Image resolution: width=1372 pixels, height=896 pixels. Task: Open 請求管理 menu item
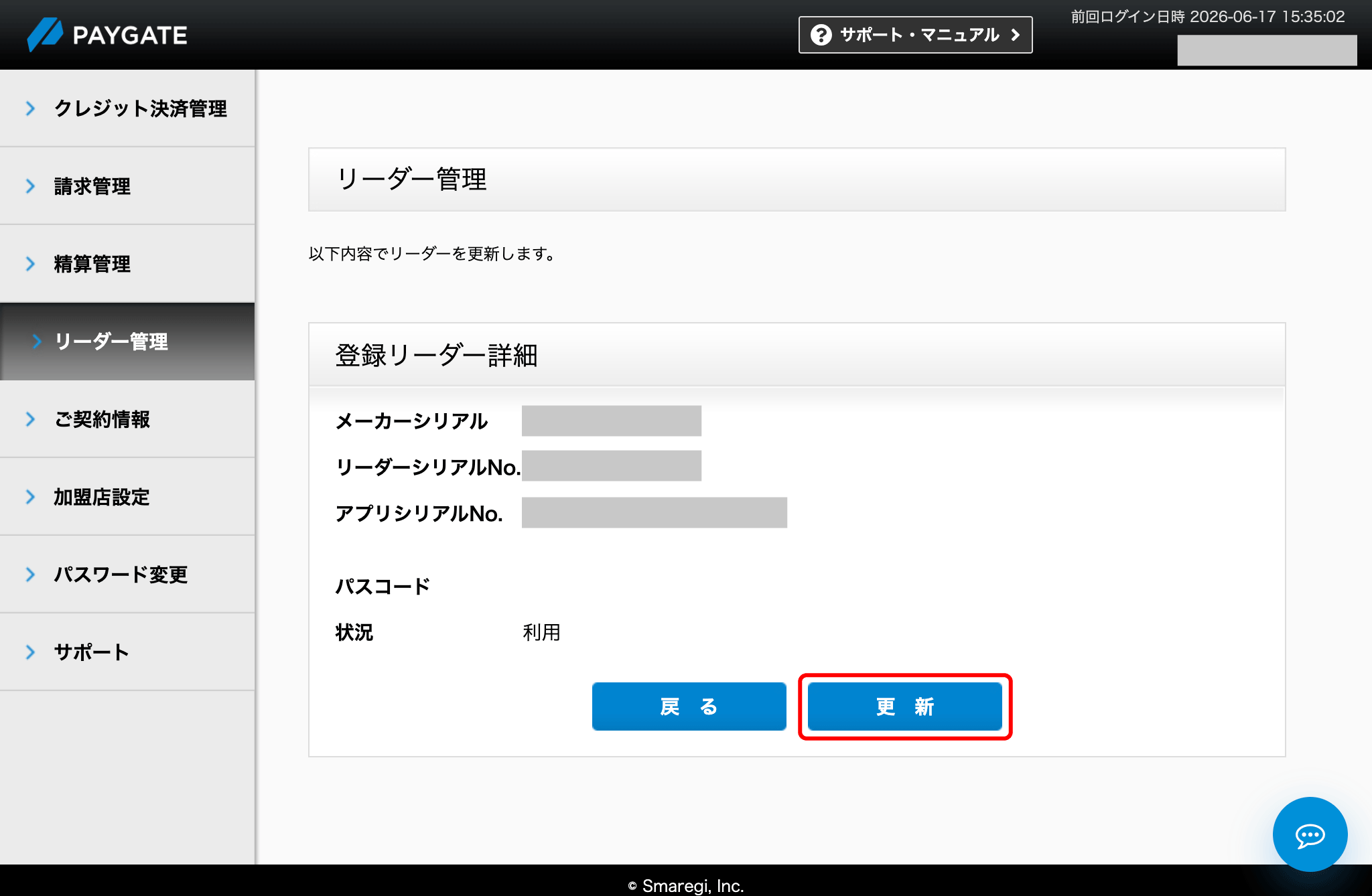click(x=127, y=185)
